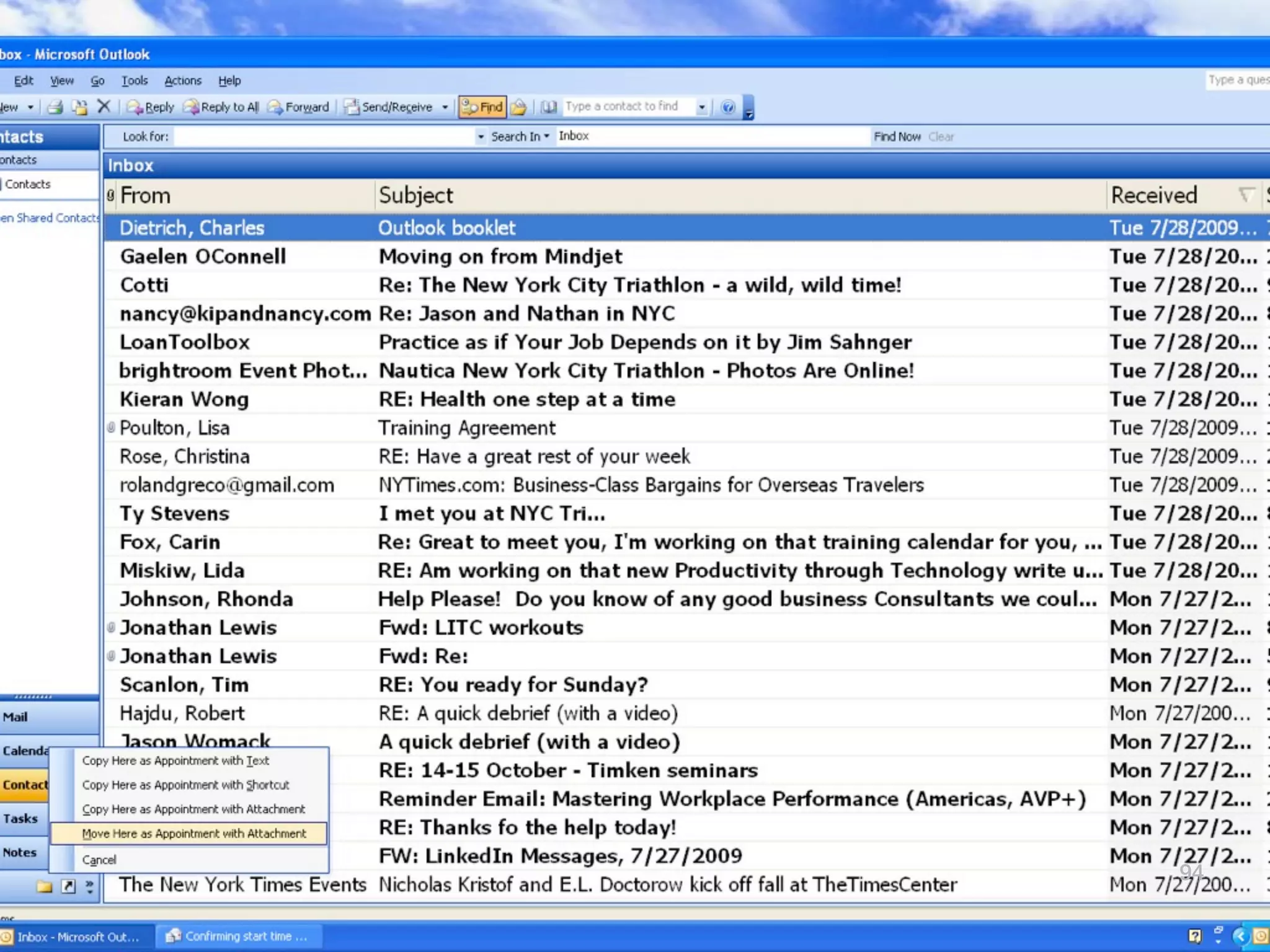Screen dimensions: 1270x952
Task: Open the Address Book icon
Action: pyautogui.click(x=548, y=107)
